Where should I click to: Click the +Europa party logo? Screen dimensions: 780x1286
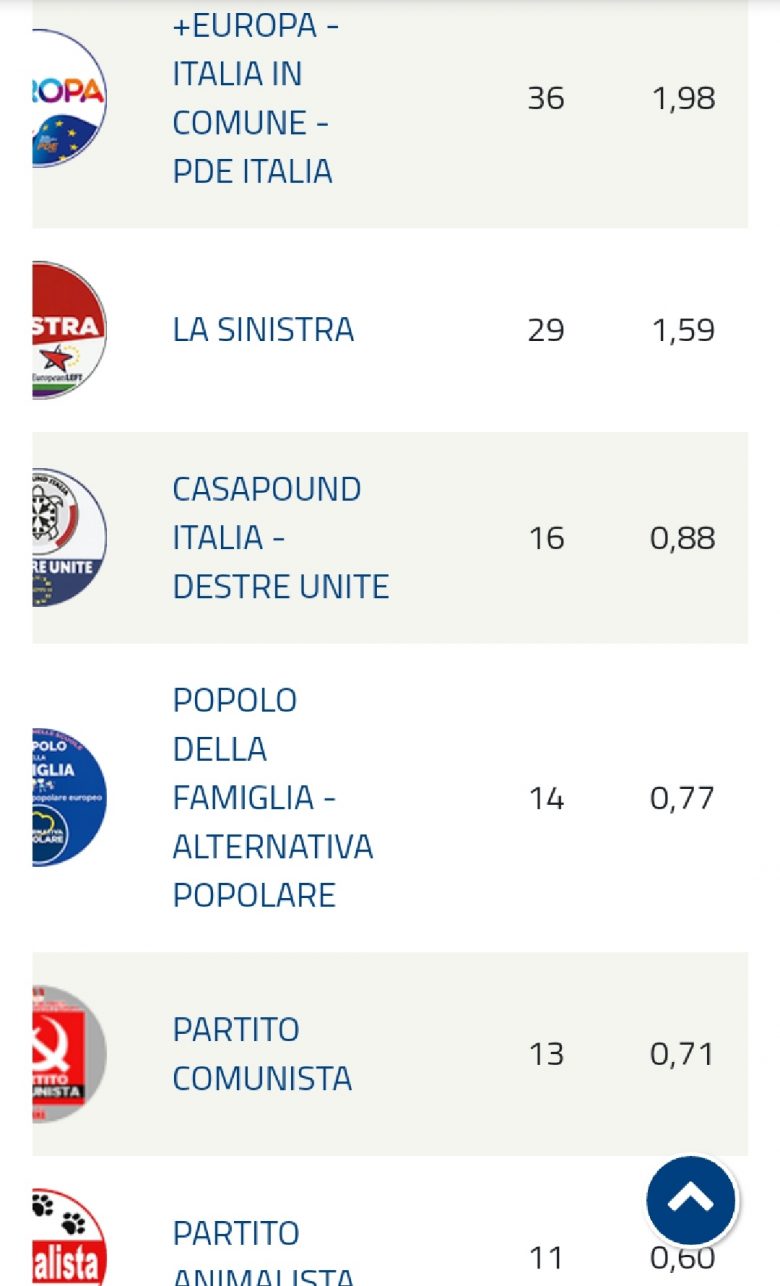point(69,98)
